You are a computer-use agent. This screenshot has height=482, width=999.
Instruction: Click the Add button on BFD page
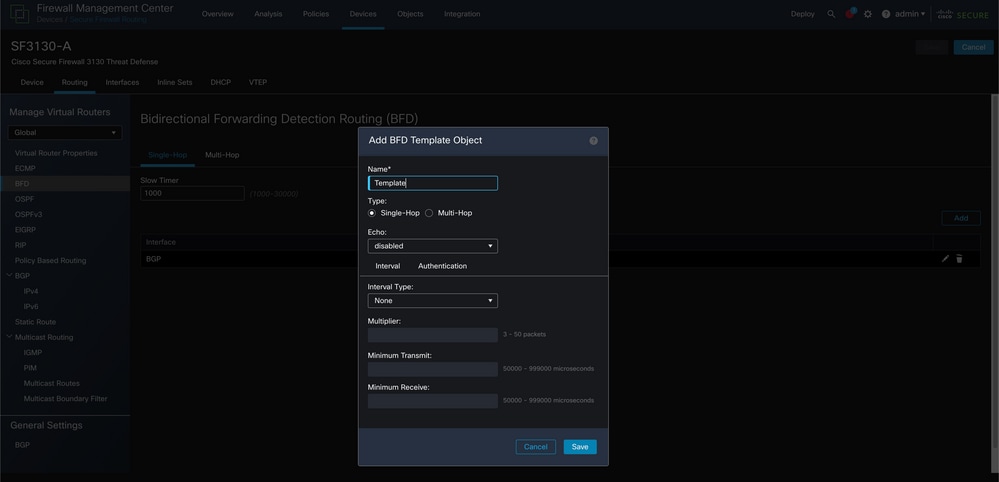click(x=961, y=218)
